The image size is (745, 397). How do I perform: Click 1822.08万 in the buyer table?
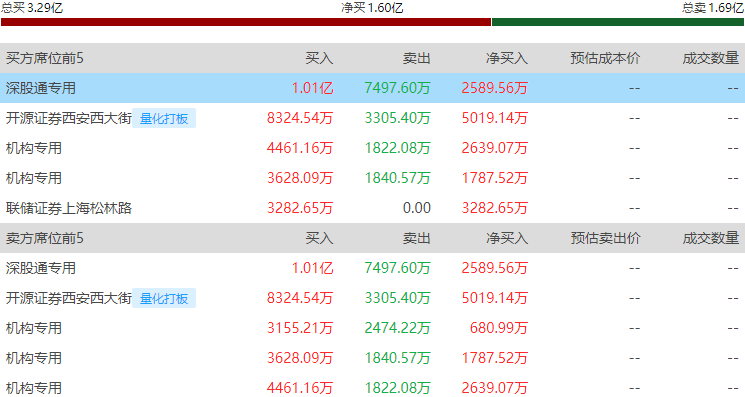pyautogui.click(x=397, y=148)
